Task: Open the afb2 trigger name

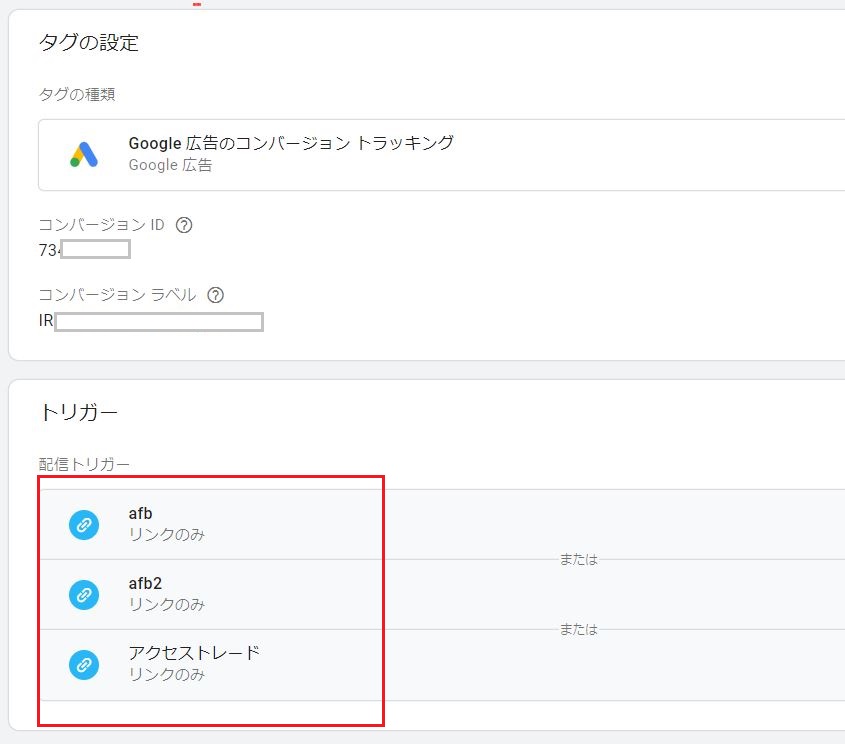Action: [x=145, y=584]
